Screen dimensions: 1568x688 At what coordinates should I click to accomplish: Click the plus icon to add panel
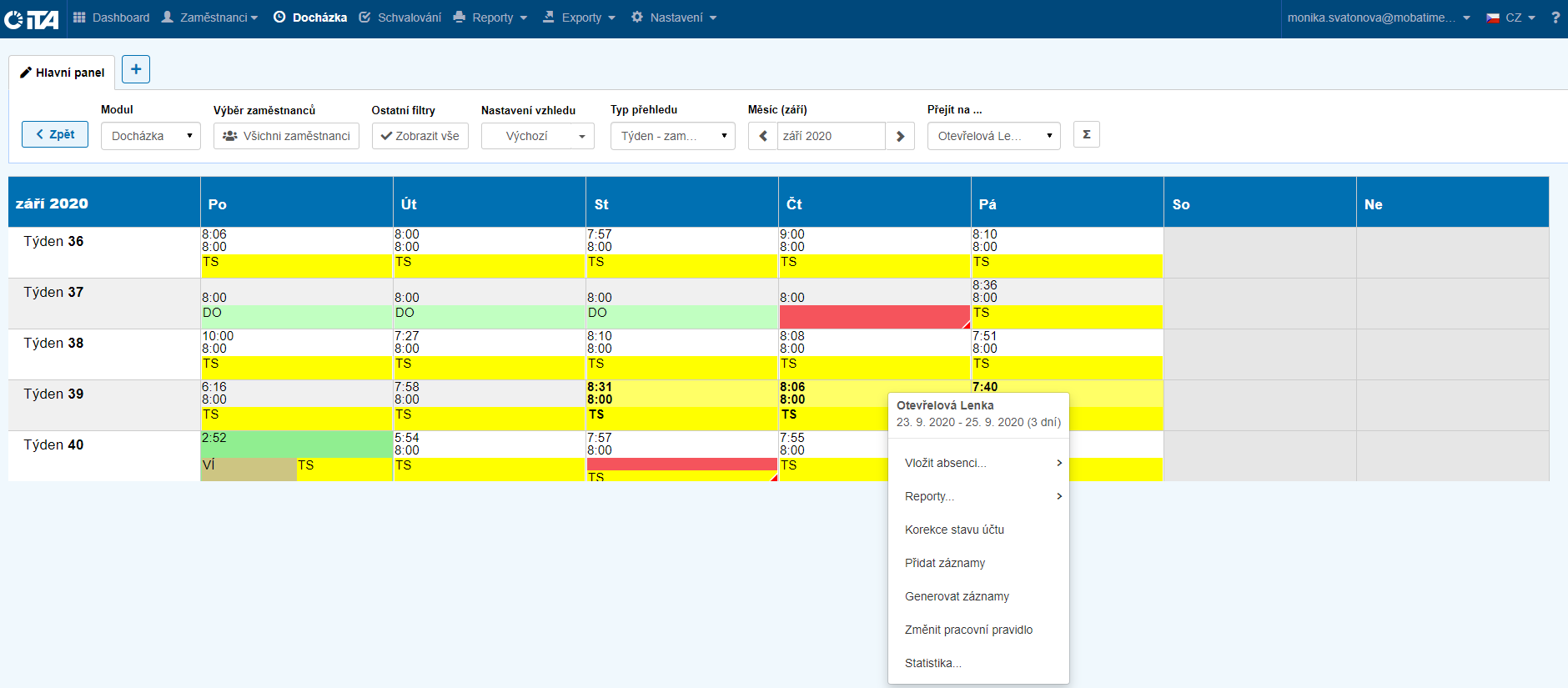(x=136, y=69)
